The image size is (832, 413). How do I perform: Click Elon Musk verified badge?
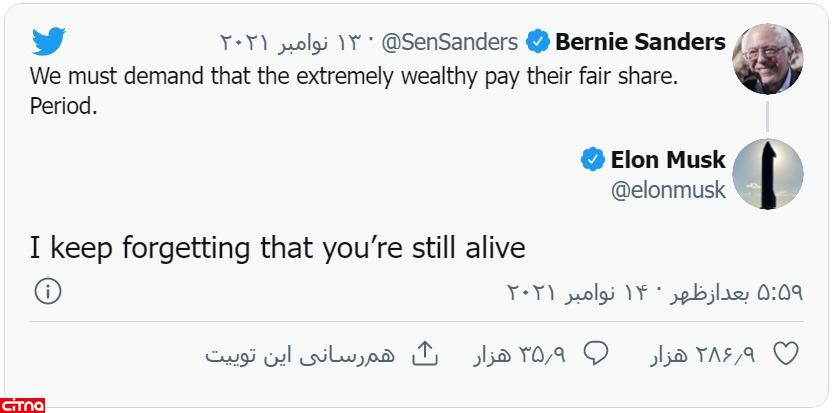[593, 159]
